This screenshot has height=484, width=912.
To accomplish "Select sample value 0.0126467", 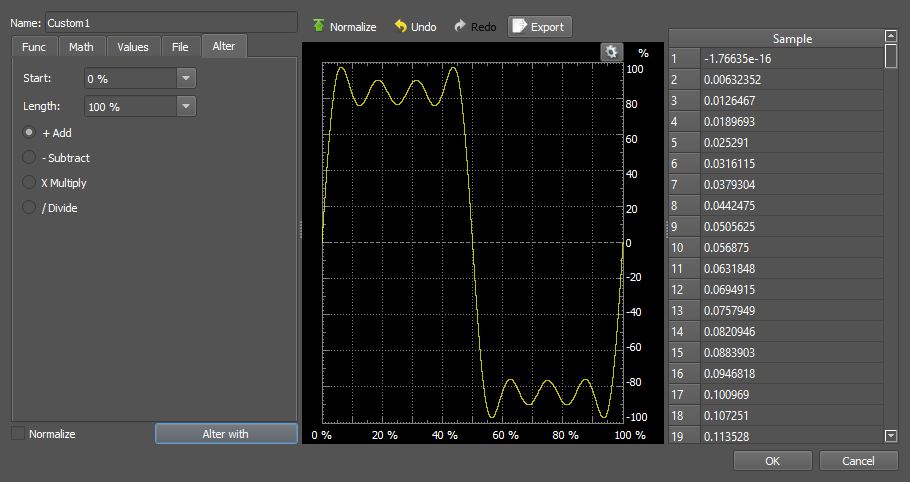I will pyautogui.click(x=792, y=101).
